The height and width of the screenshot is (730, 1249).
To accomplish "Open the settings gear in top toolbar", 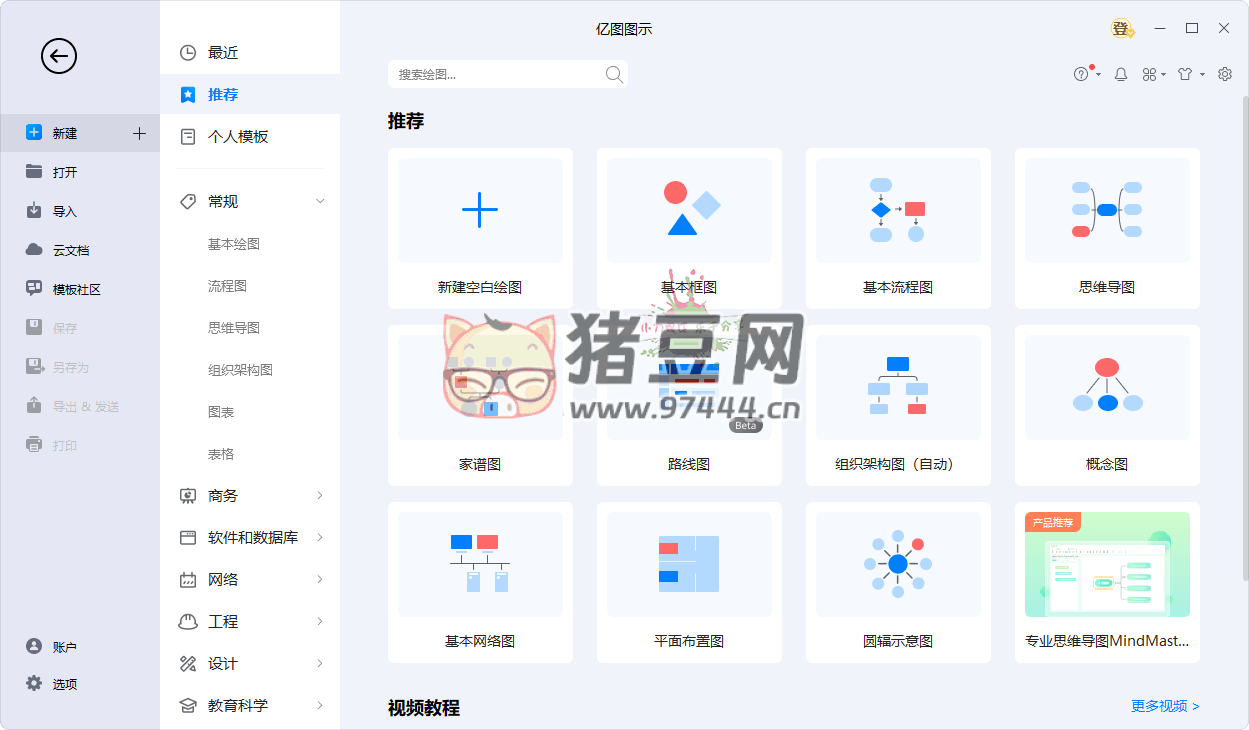I will pos(1225,74).
